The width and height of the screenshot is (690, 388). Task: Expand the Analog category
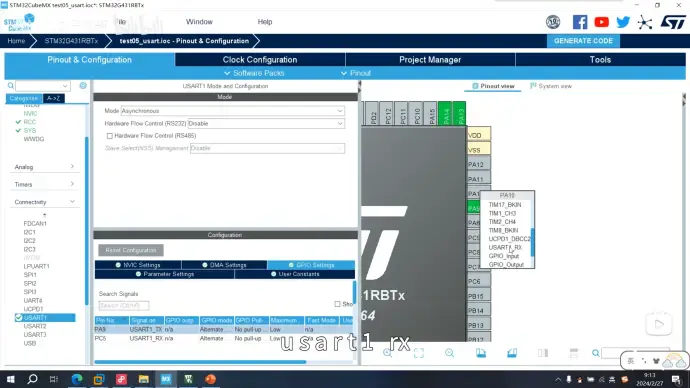44,167
